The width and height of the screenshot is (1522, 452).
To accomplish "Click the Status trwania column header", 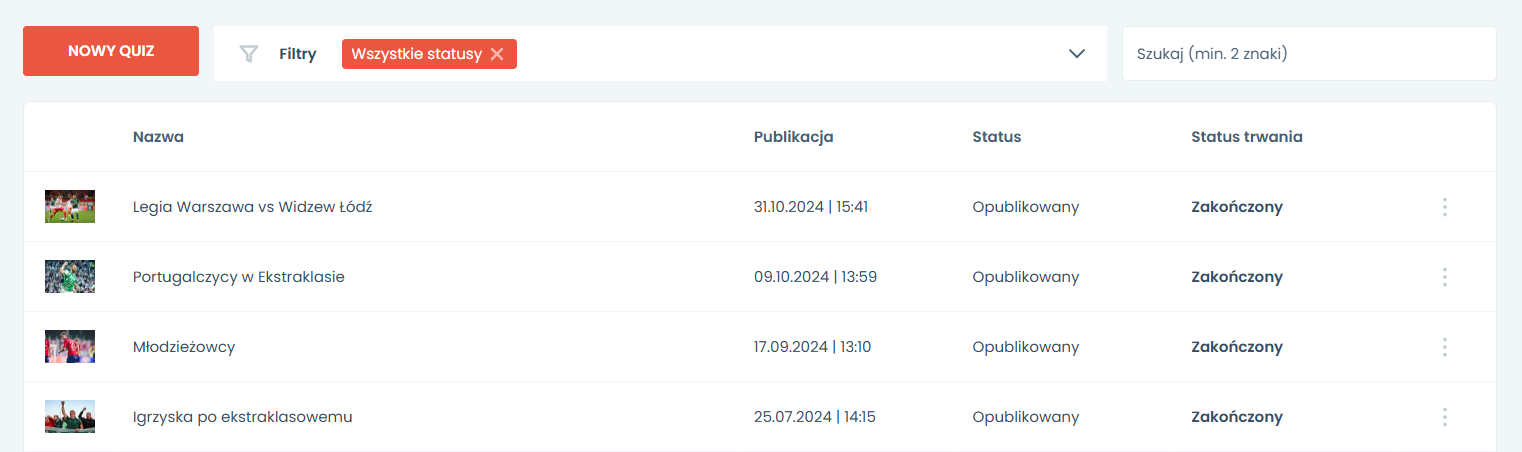I will click(x=1246, y=137).
